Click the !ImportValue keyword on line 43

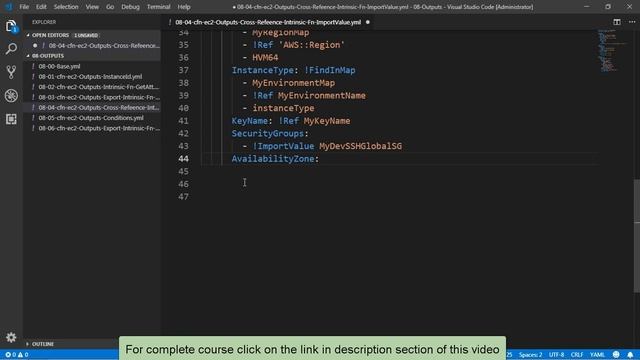pyautogui.click(x=283, y=146)
